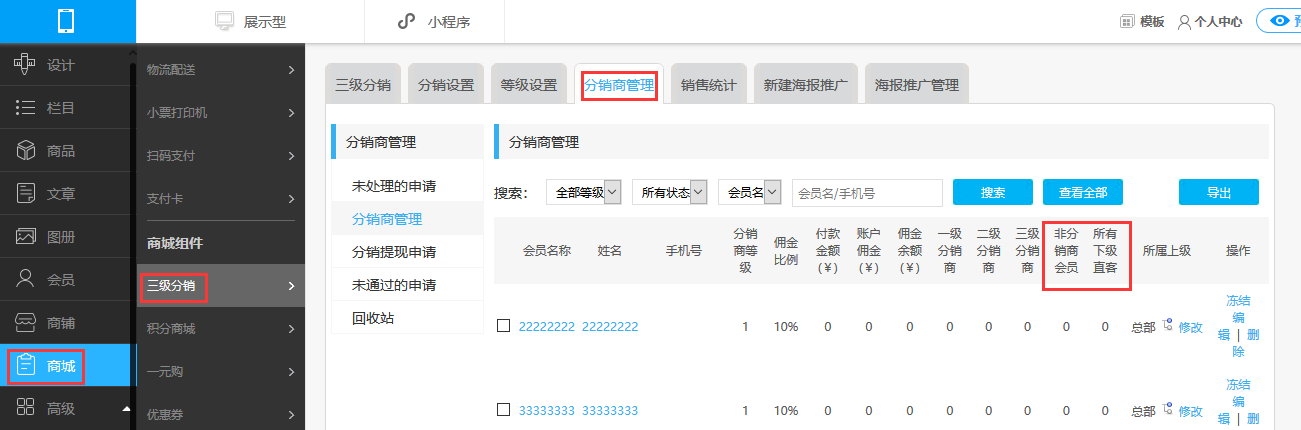
Task: Focus the 会员名/手机号 search field
Action: point(867,192)
